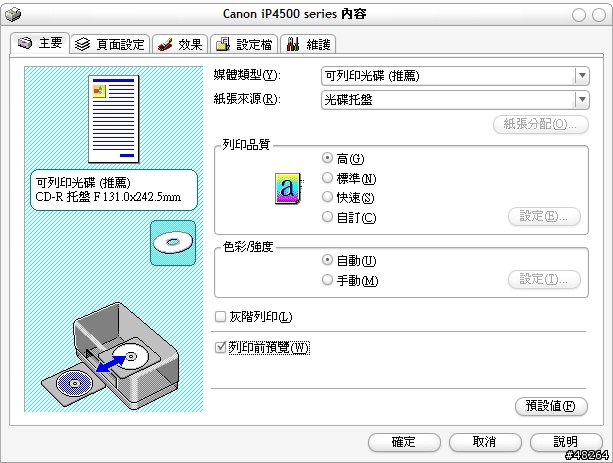Open the 頁面設定 tab

coord(110,44)
